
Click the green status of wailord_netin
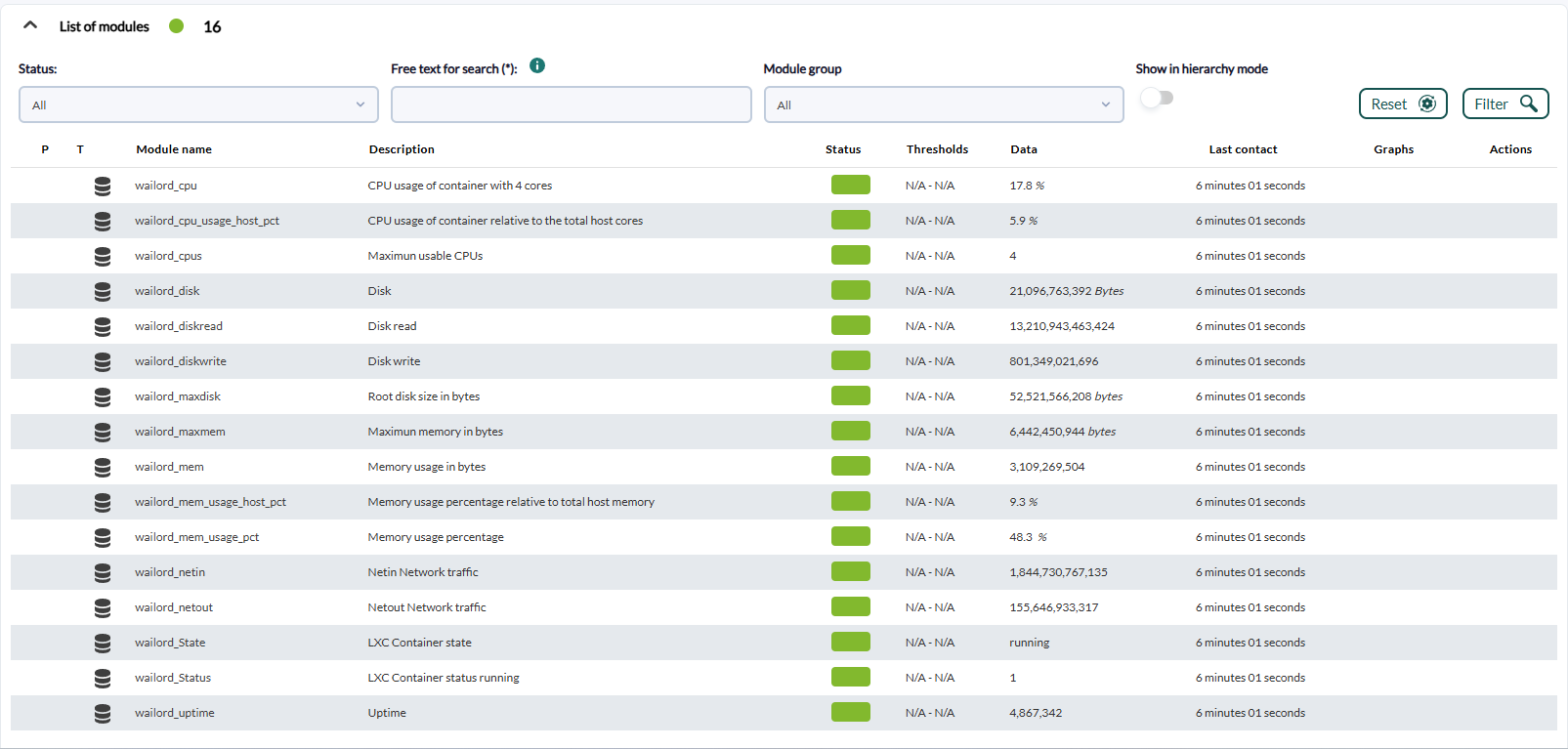click(x=851, y=572)
